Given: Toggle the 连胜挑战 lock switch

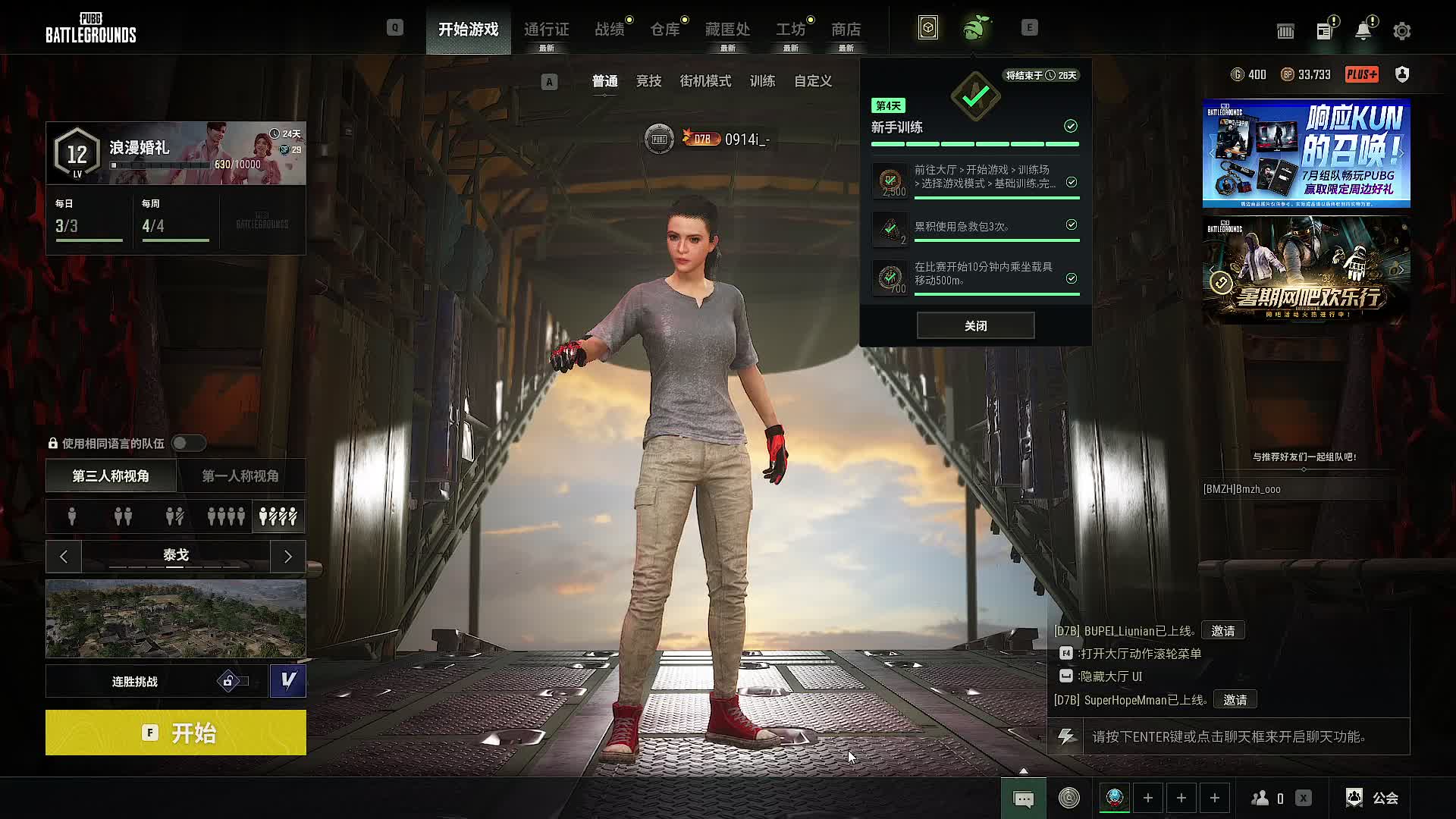Looking at the screenshot, I should coord(234,681).
